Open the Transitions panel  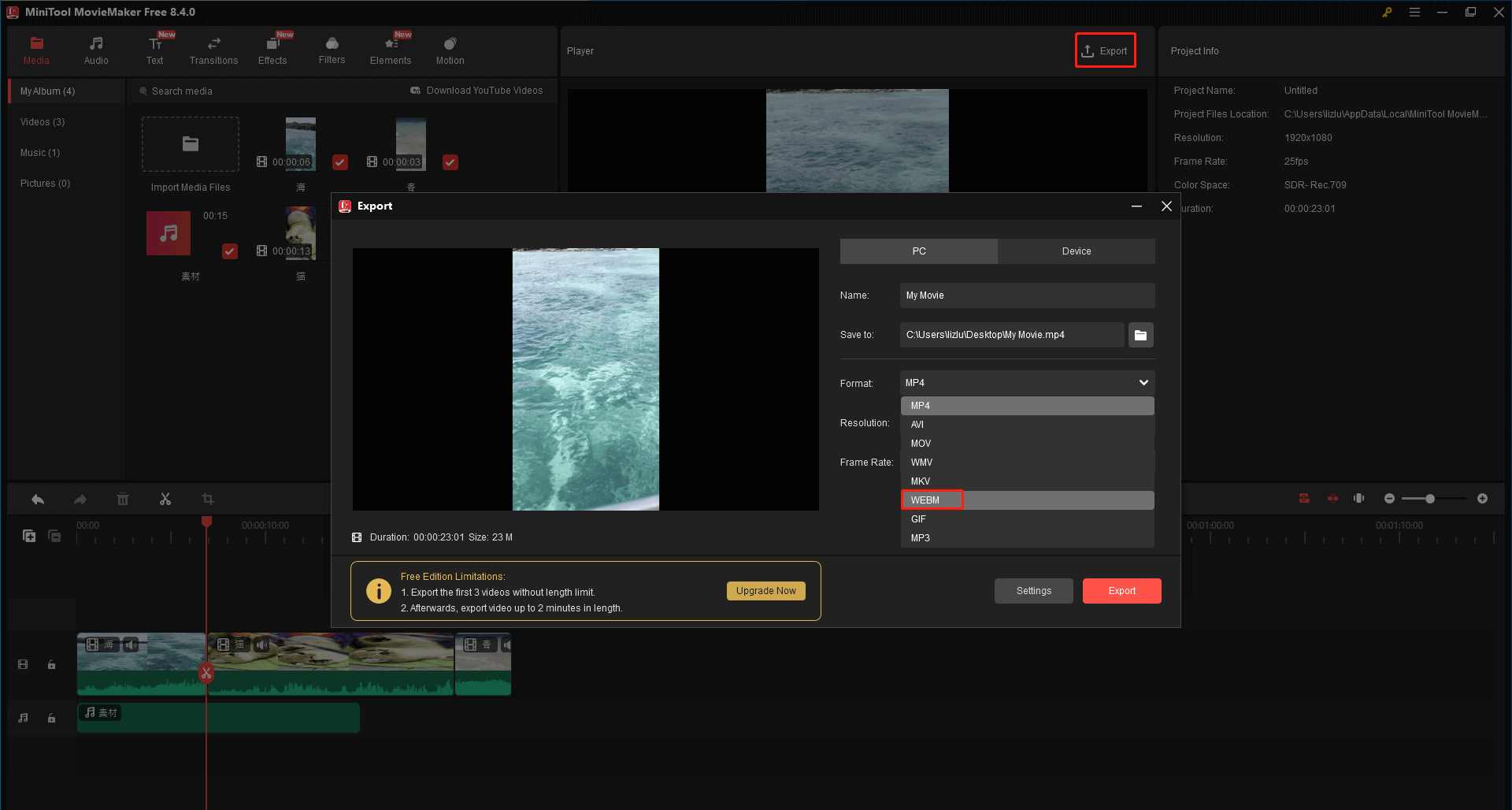pyautogui.click(x=213, y=50)
